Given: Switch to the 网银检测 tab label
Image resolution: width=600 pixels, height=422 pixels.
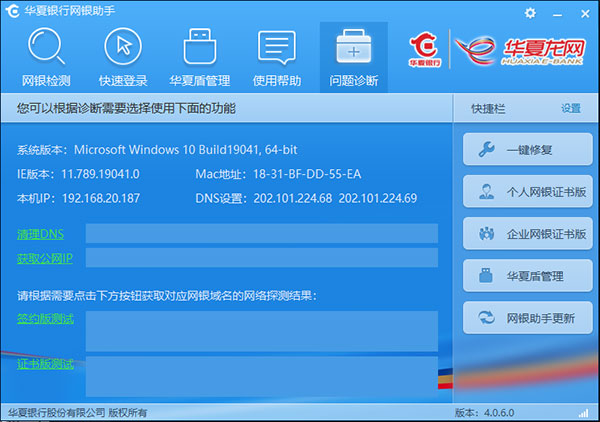Looking at the screenshot, I should 46,81.
